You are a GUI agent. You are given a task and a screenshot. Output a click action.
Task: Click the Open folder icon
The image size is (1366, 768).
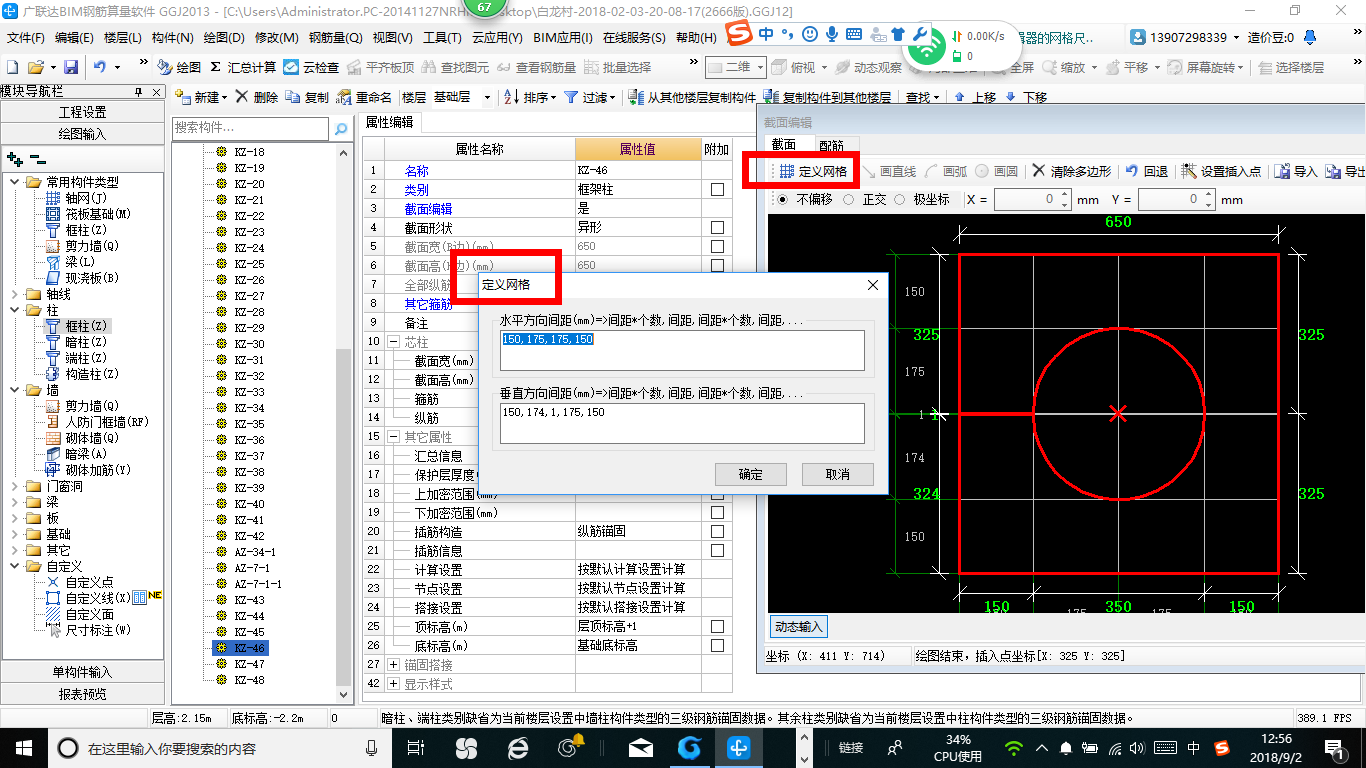tap(35, 67)
